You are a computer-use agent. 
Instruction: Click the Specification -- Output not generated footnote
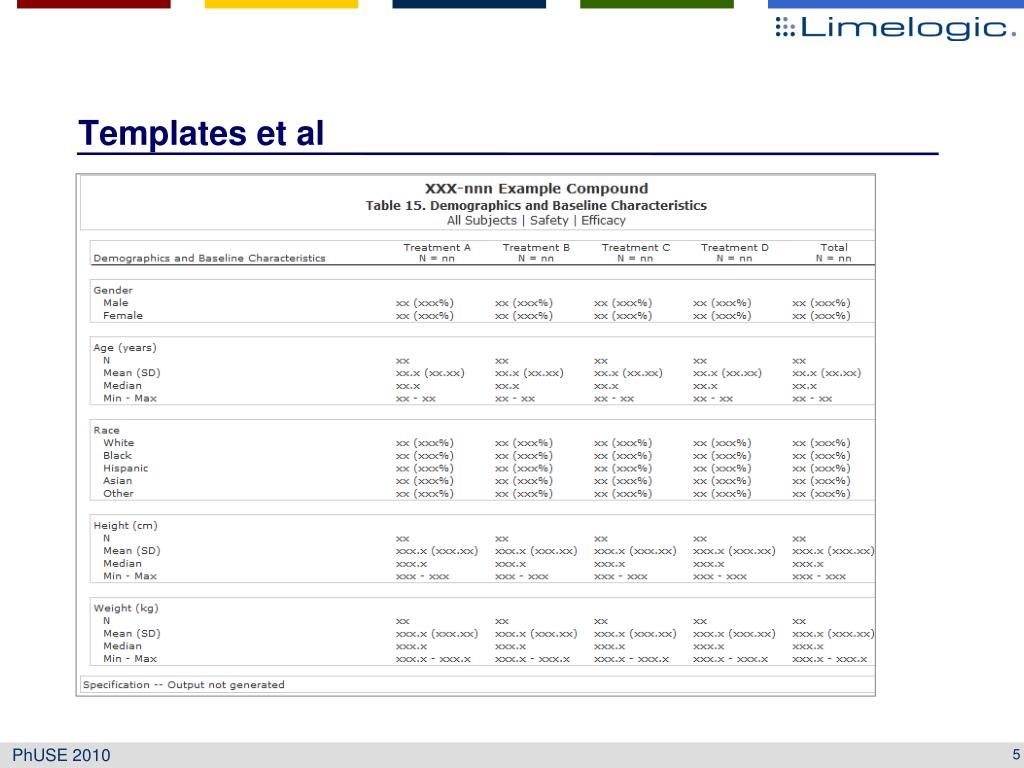pyautogui.click(x=184, y=684)
